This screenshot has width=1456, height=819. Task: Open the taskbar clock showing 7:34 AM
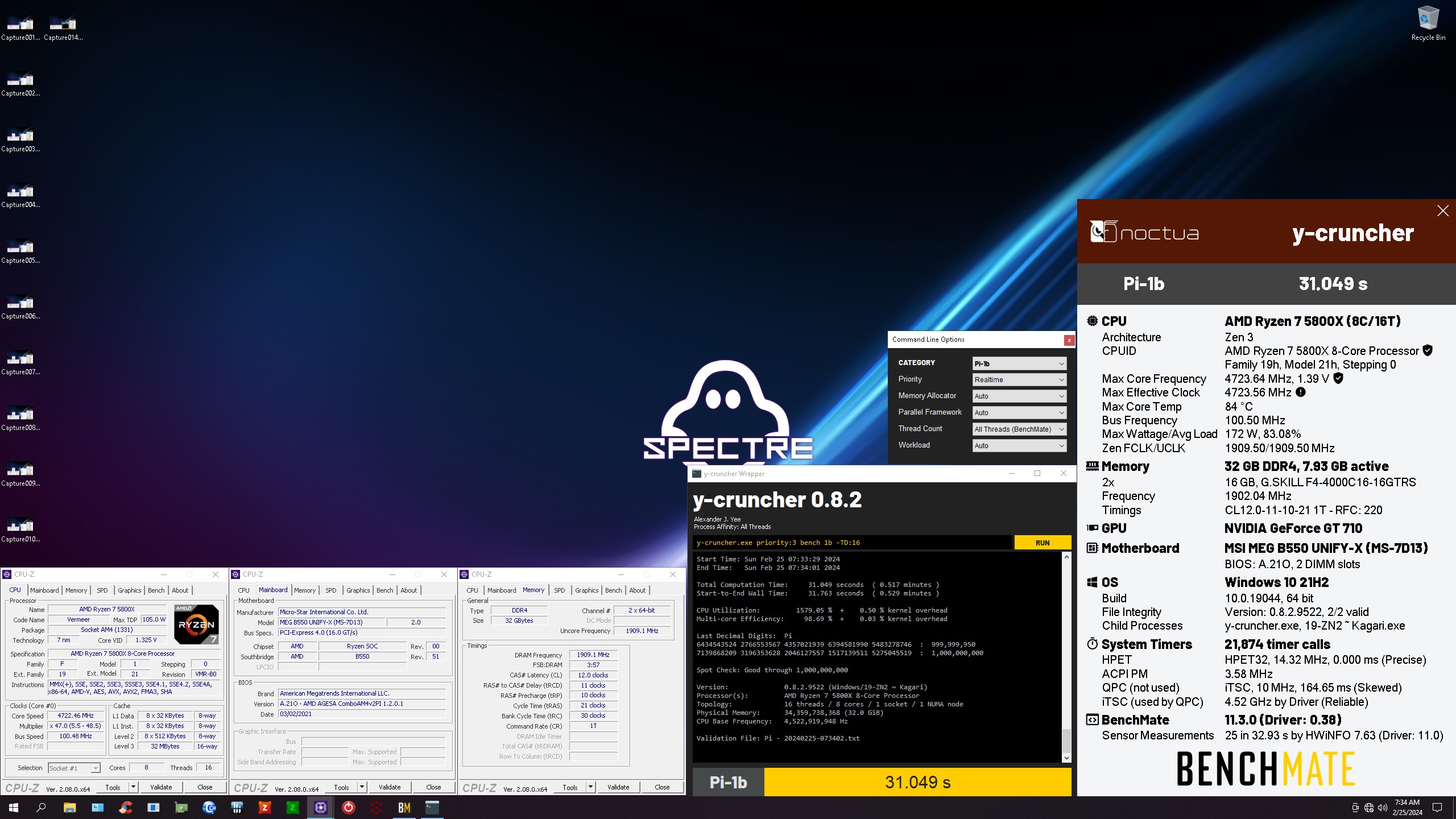(x=1407, y=808)
